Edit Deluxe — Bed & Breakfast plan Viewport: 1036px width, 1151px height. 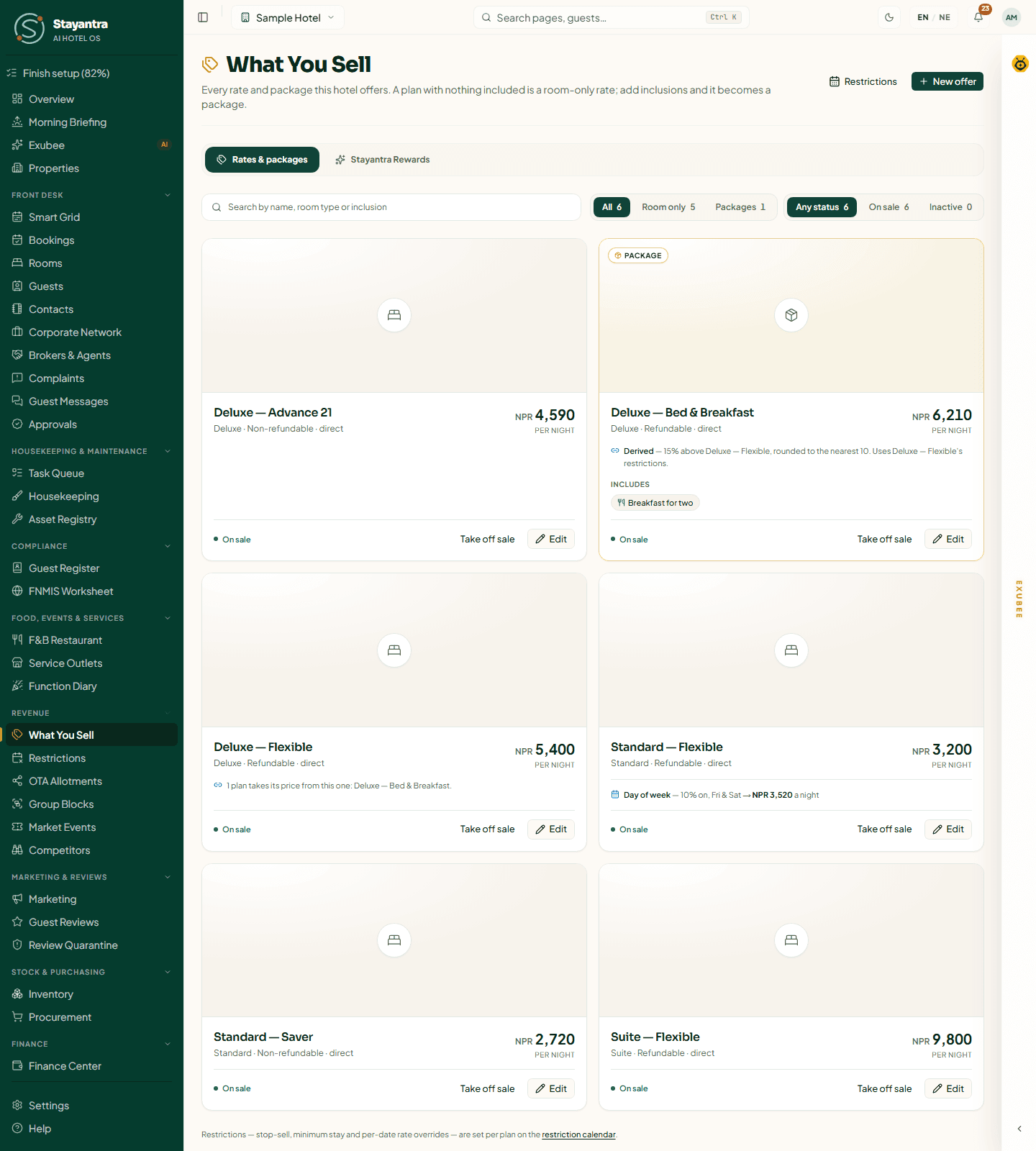pos(948,539)
